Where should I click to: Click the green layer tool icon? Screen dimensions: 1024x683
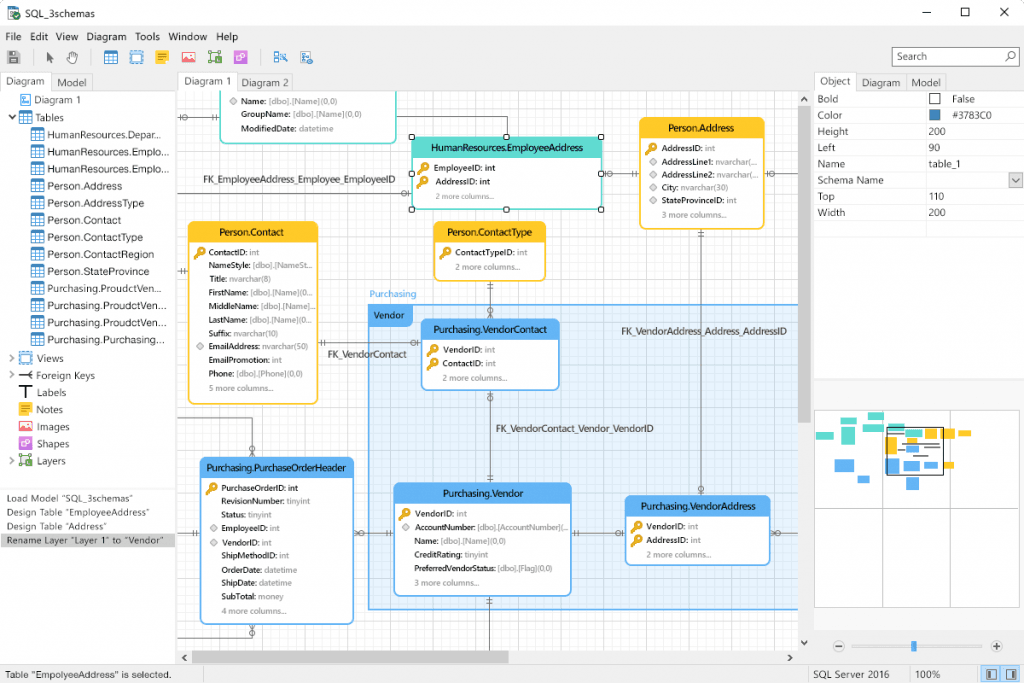click(214, 57)
